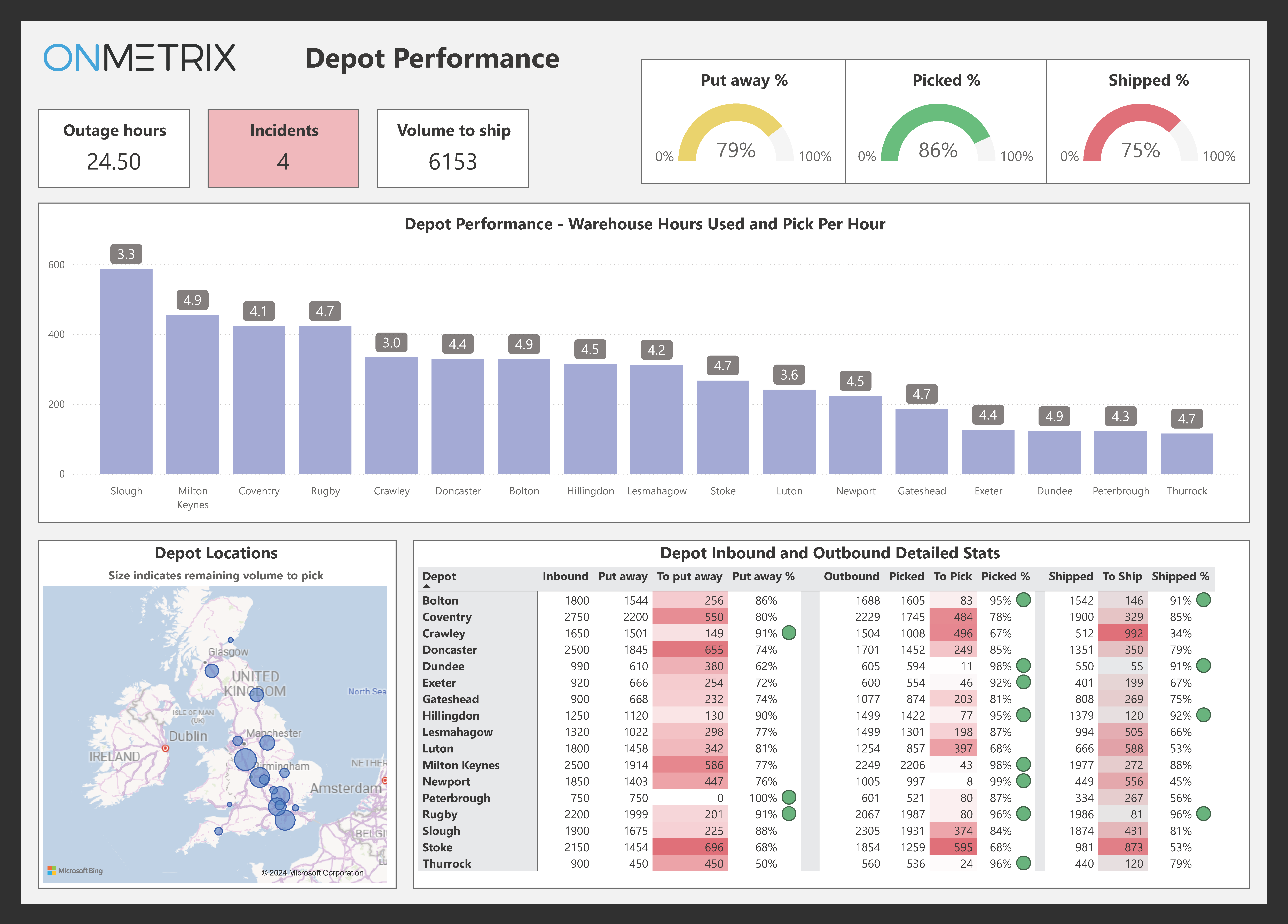
Task: Click green indicator on Bolton Picked %
Action: click(x=1023, y=600)
